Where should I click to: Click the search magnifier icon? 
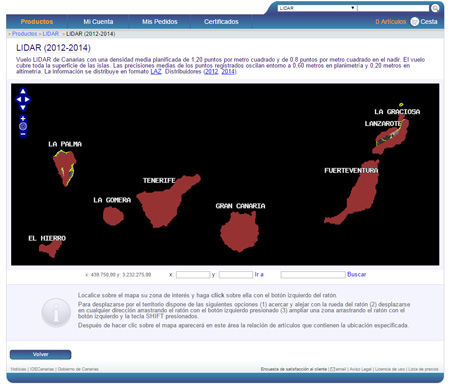pyautogui.click(x=435, y=8)
